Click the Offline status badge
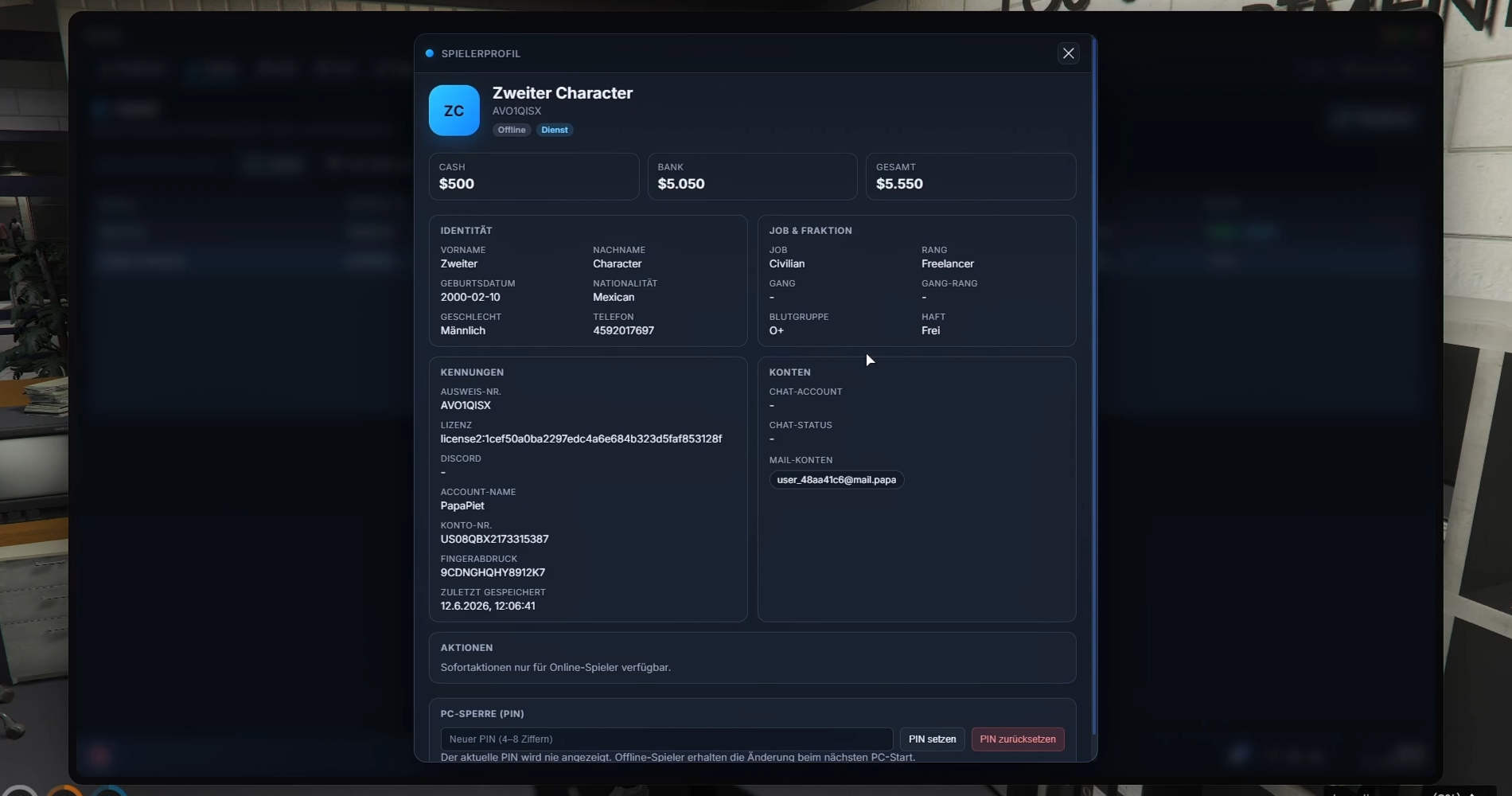Viewport: 1512px width, 796px height. 512,130
